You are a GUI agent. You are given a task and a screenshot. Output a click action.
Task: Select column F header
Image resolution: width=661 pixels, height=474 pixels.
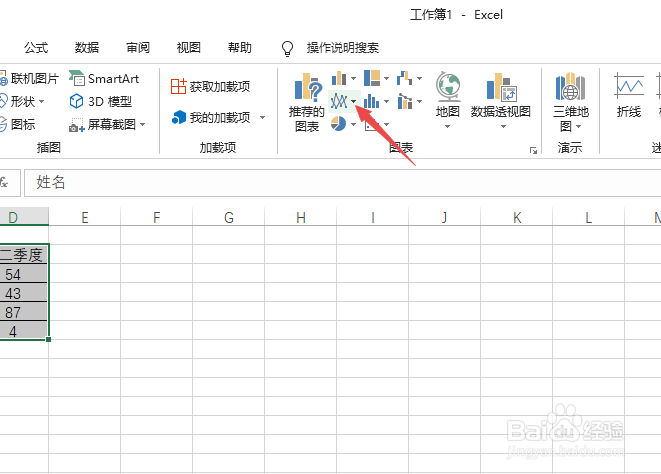tap(156, 217)
